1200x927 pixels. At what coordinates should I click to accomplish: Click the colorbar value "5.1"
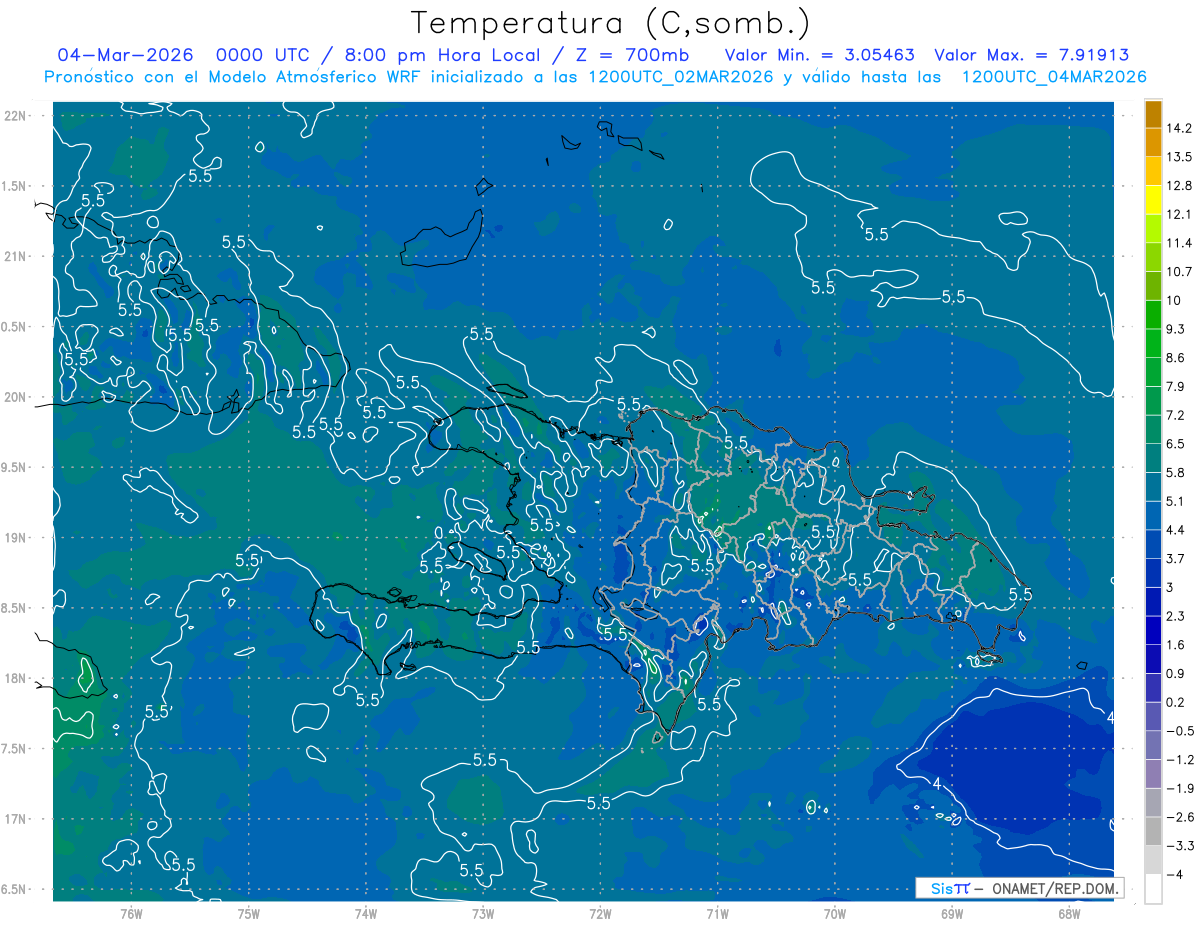click(x=1176, y=501)
